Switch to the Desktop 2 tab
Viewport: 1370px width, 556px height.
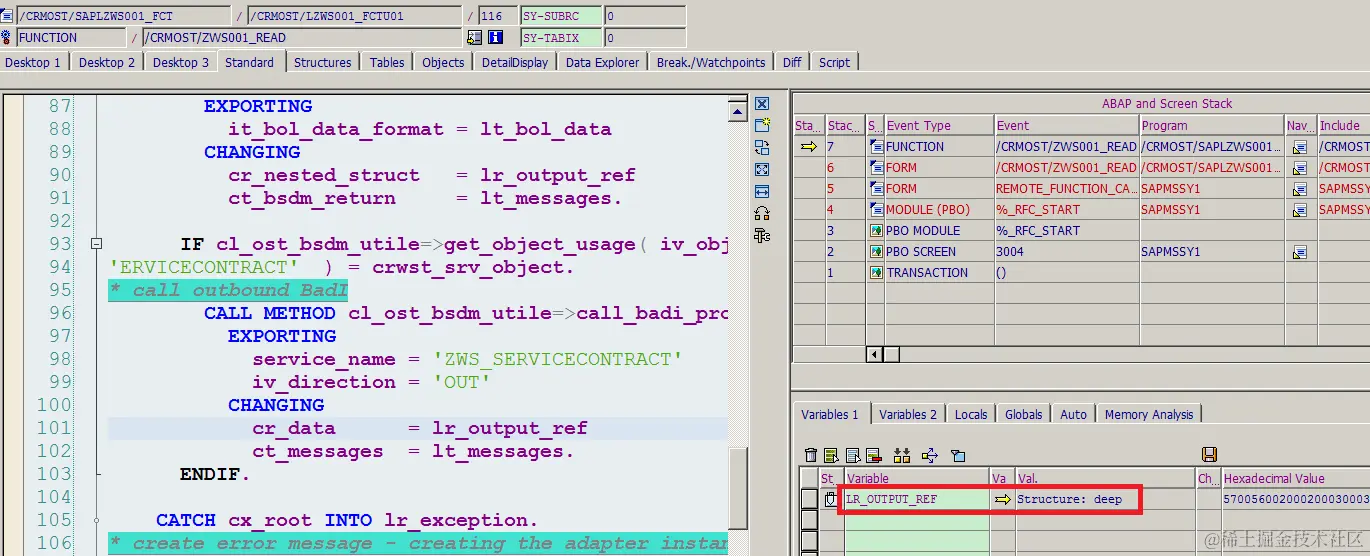coord(107,62)
